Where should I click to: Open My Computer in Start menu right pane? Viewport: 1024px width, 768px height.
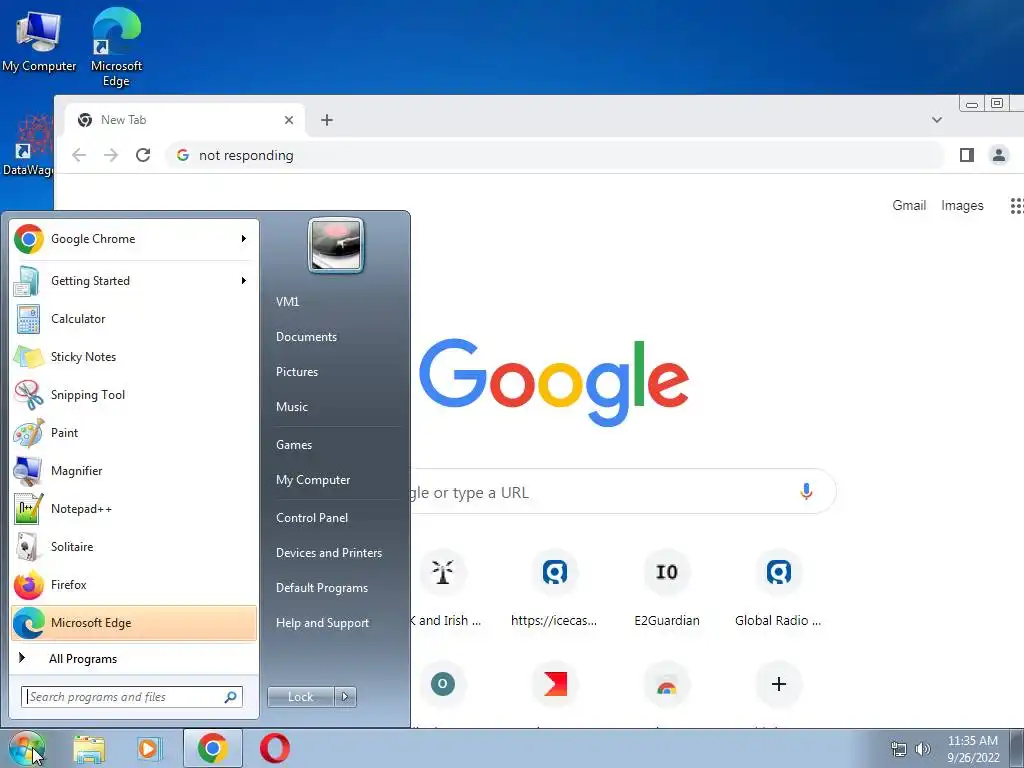313,480
